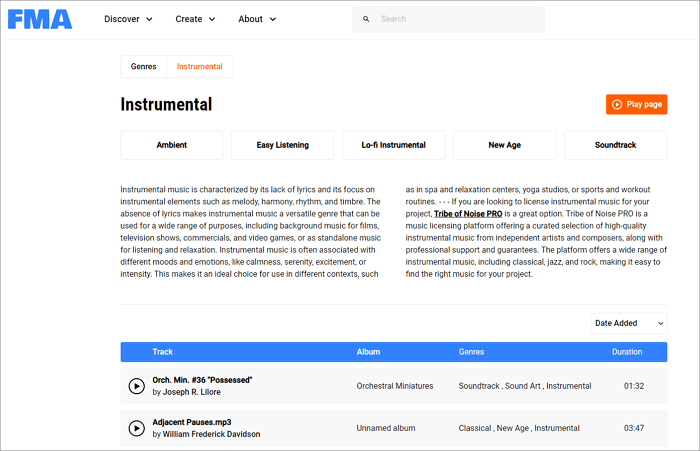Open the Date Added sort dropdown

pos(629,323)
